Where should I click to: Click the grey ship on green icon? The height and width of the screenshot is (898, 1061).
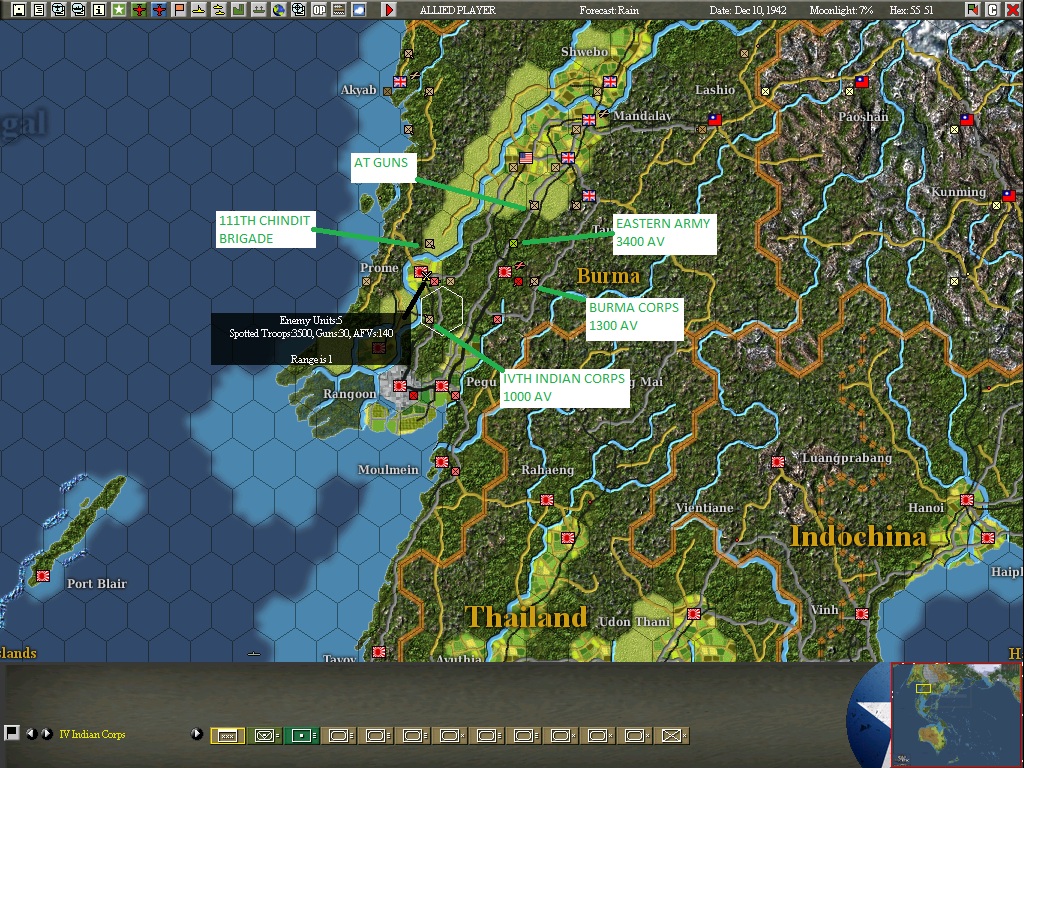(258, 9)
